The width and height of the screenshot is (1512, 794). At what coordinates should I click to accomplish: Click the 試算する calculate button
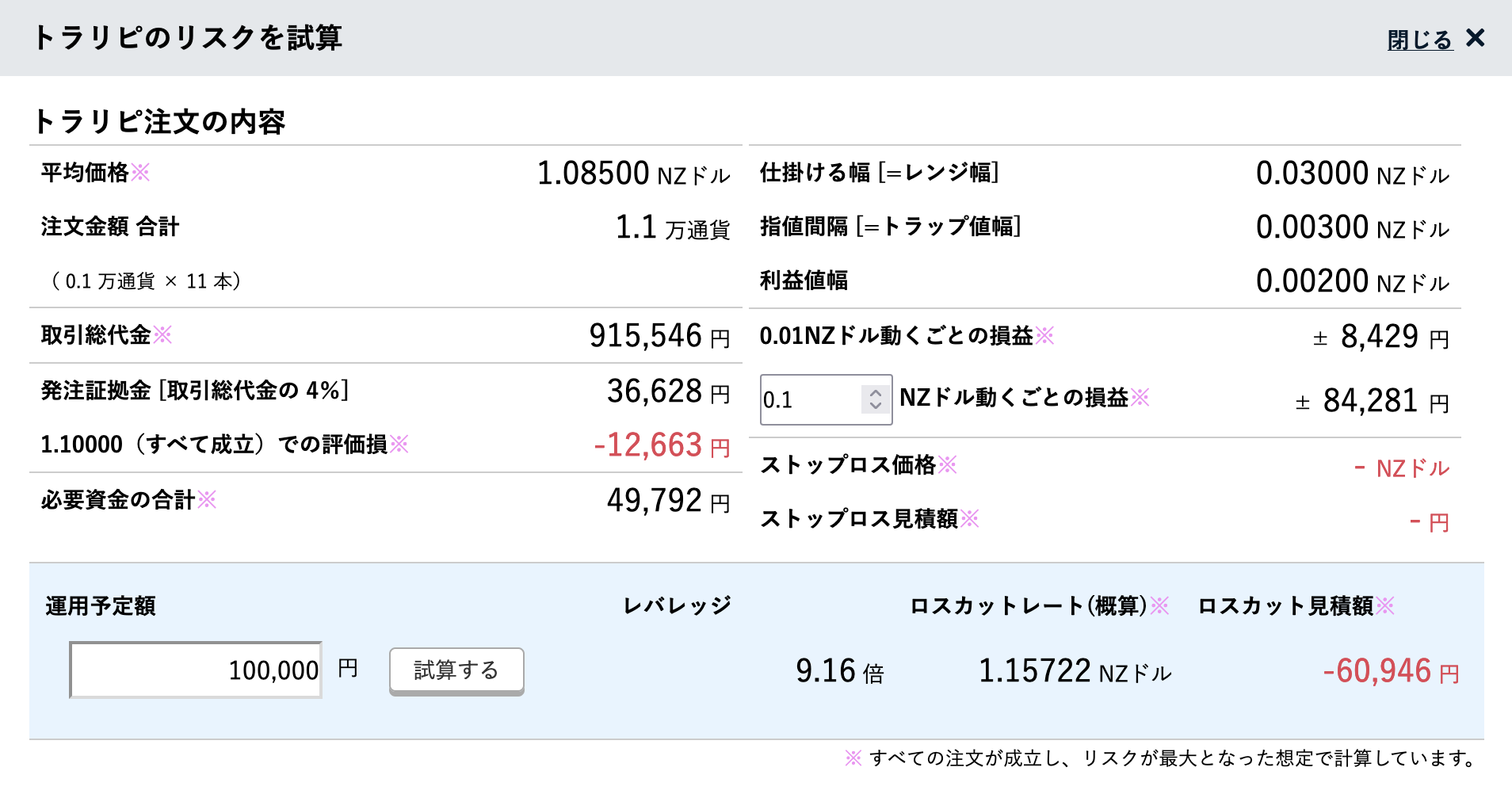point(456,670)
